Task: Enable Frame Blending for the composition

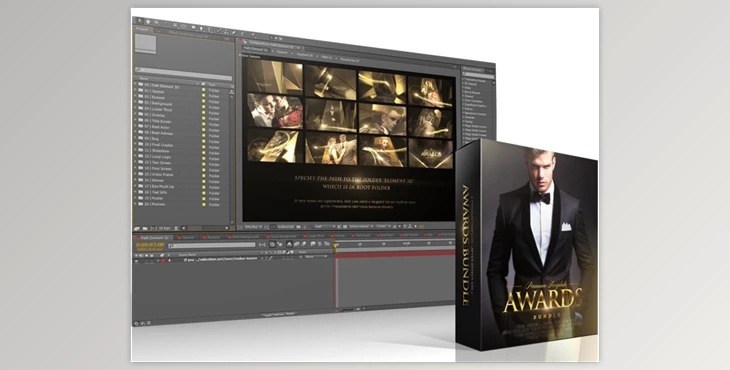Action: click(x=297, y=244)
